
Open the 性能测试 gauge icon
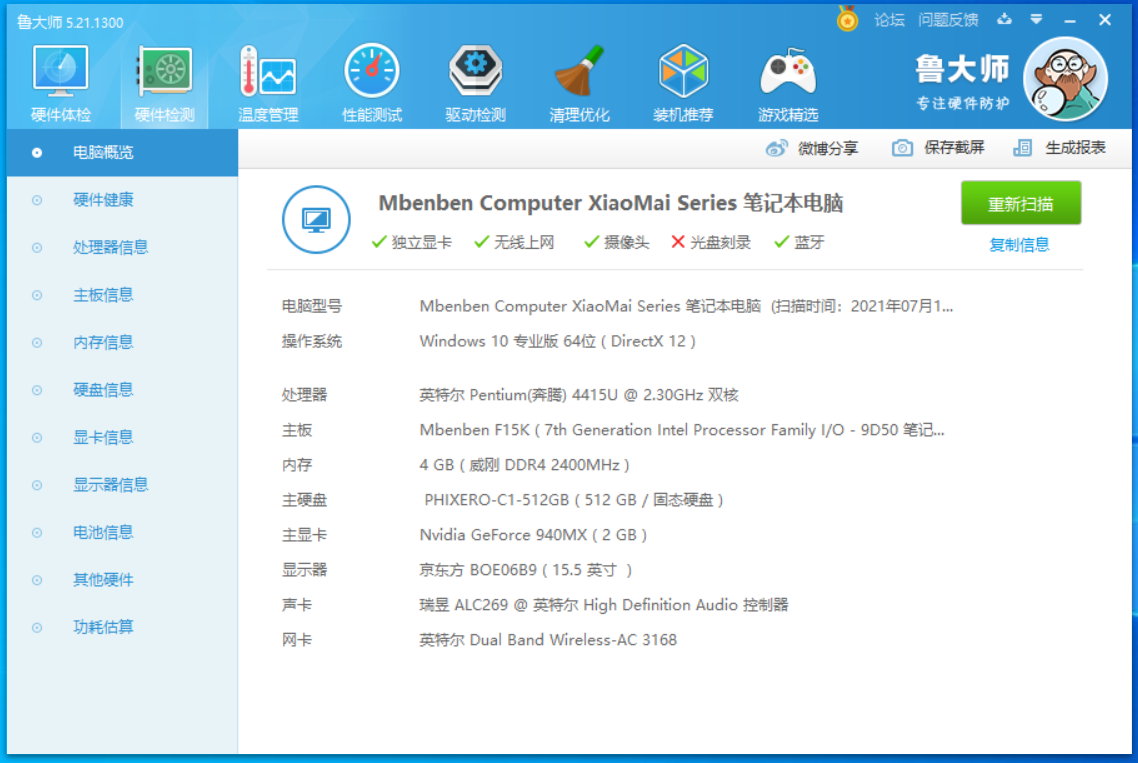[x=372, y=71]
